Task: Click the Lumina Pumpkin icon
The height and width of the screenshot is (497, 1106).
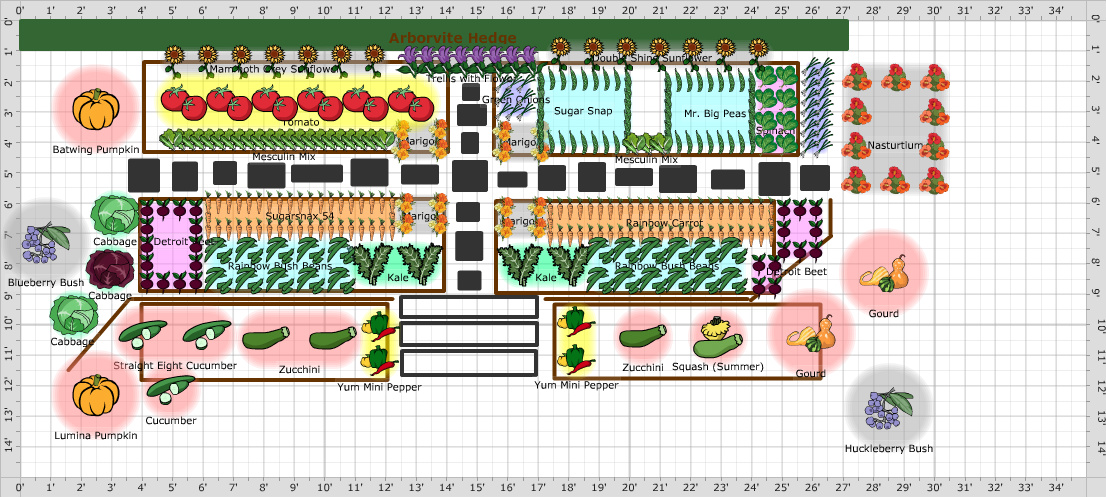Action: pos(95,395)
